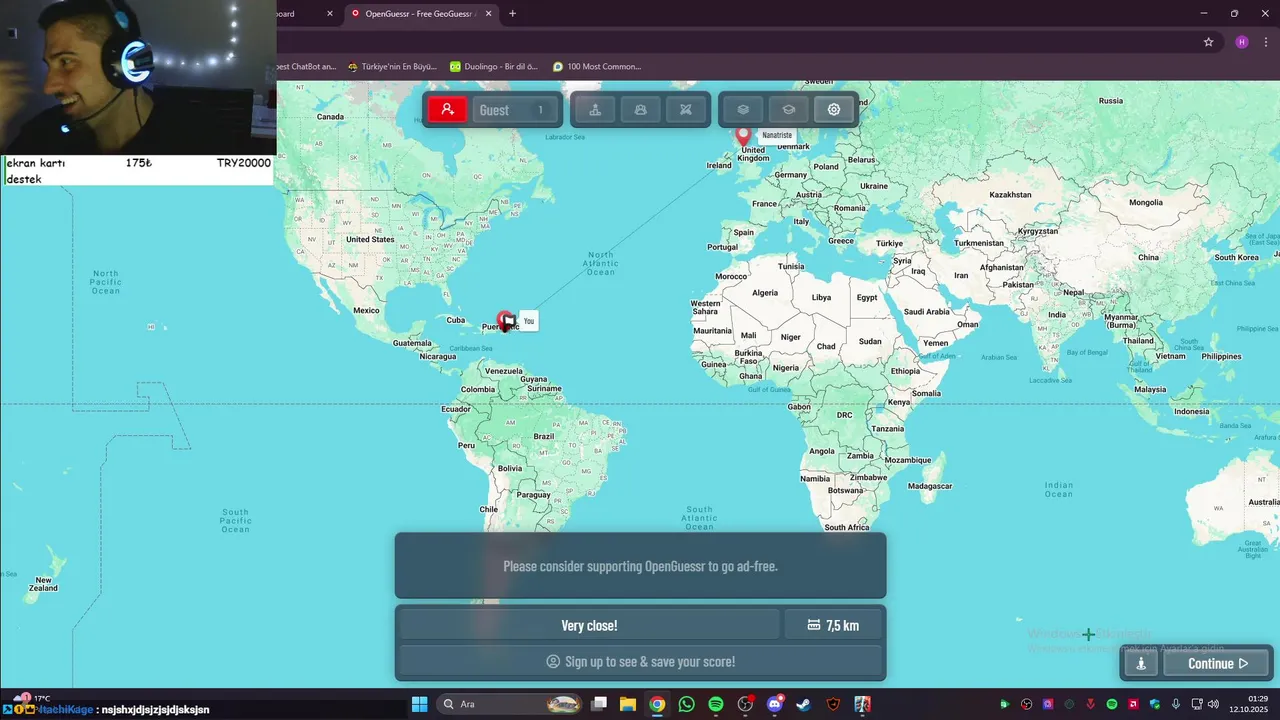Screen dimensions: 1280x720
Task: Open the OpenGuessr settings gear
Action: (834, 110)
